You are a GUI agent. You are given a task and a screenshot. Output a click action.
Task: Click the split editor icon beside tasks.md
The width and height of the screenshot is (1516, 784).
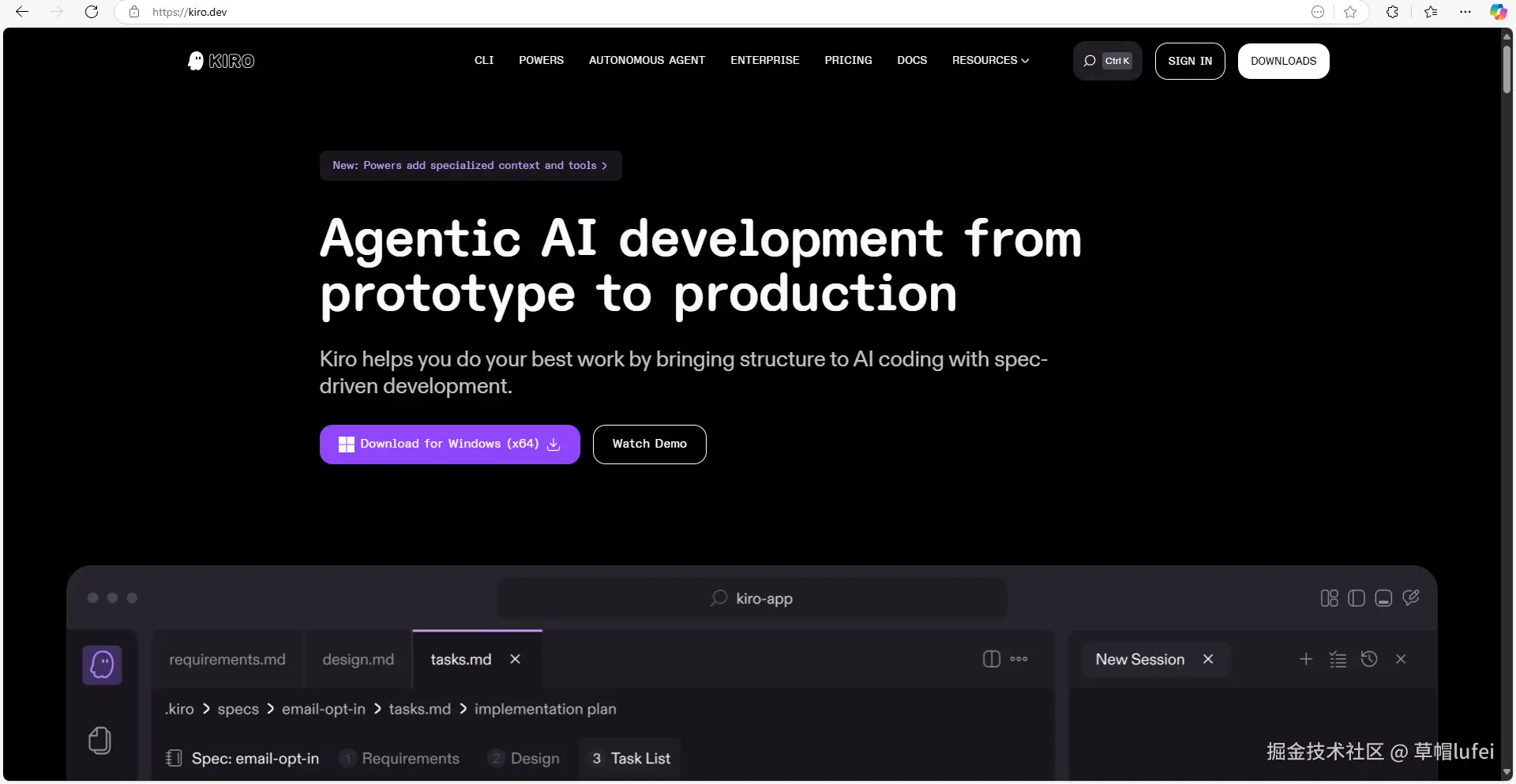(992, 659)
